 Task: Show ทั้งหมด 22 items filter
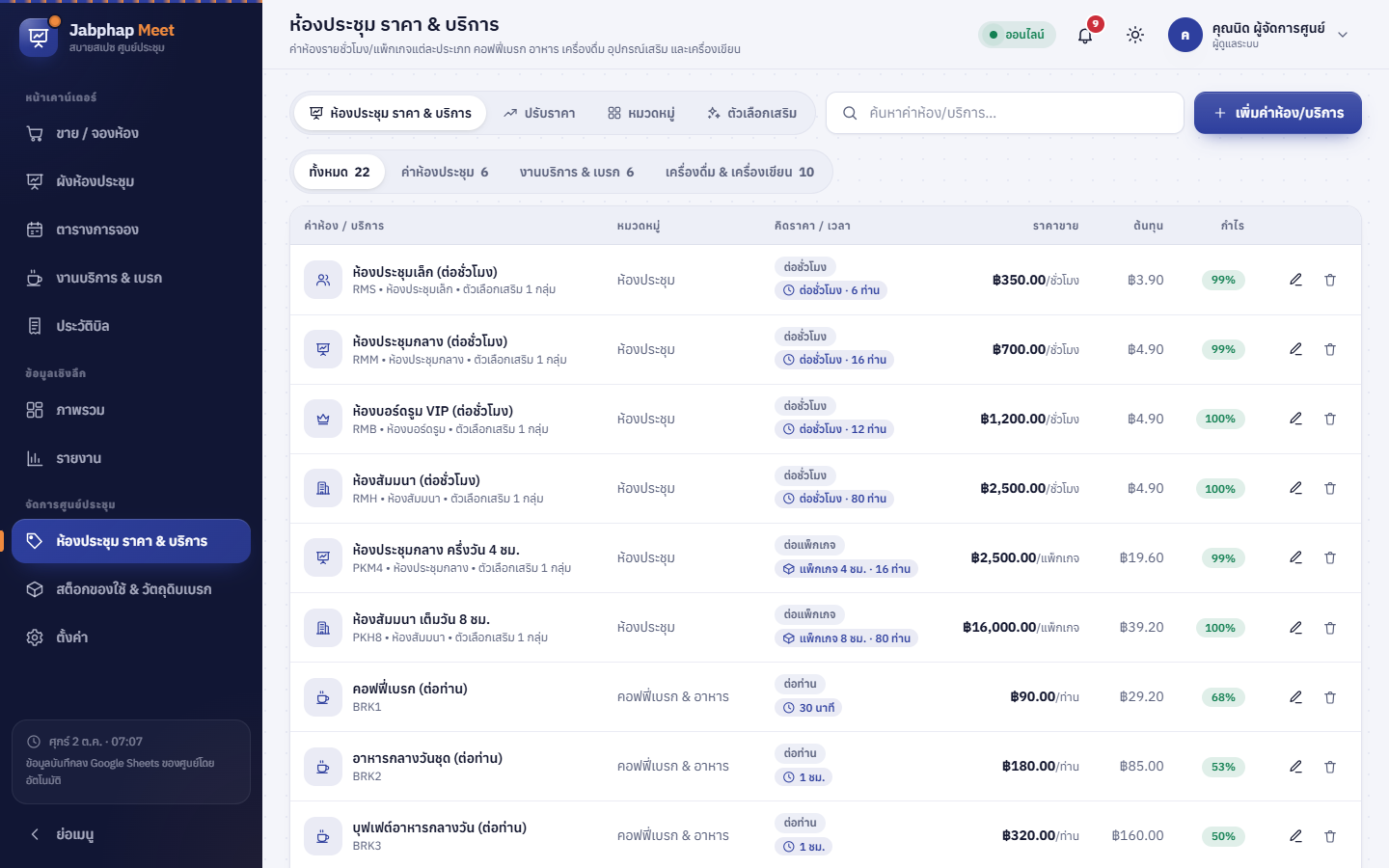click(x=339, y=172)
